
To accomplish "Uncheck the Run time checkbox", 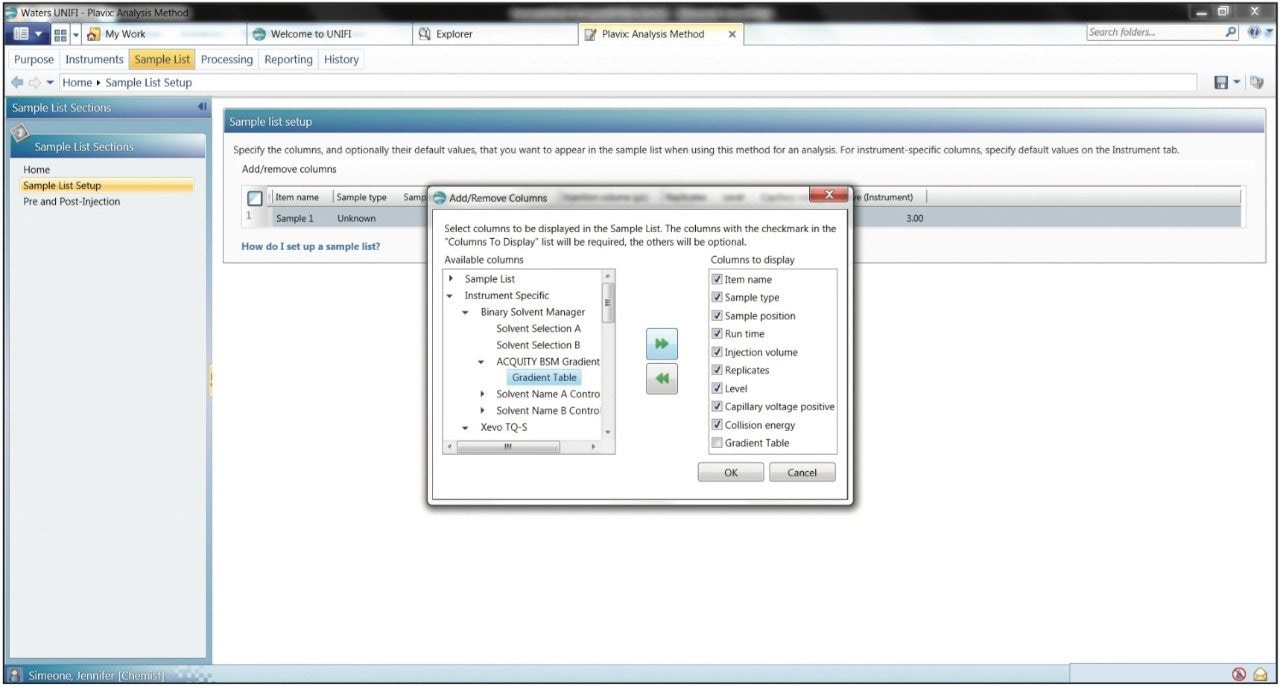I will [x=717, y=333].
